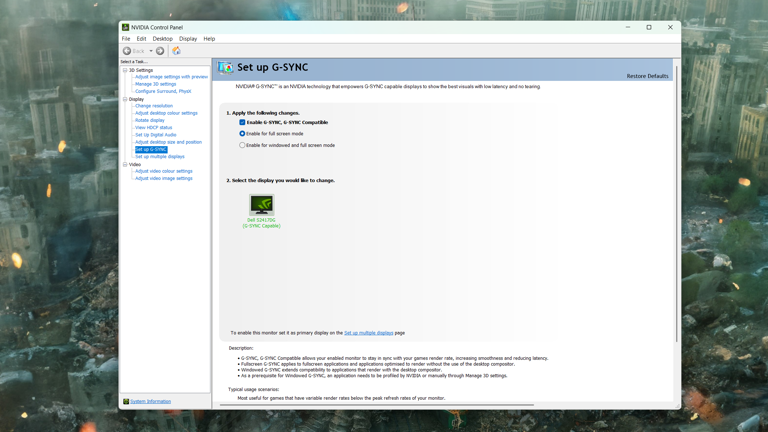Screen dimensions: 768x432
Task: Open the System Information link
Action: (x=150, y=402)
